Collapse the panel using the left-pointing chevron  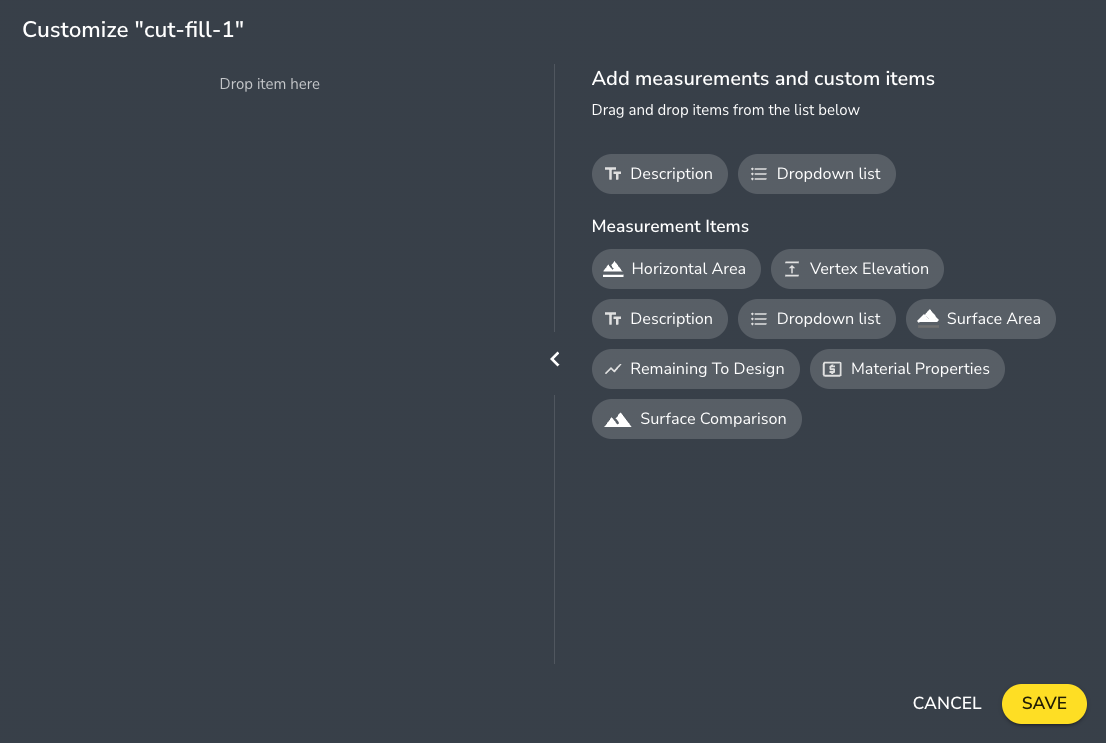click(x=555, y=358)
